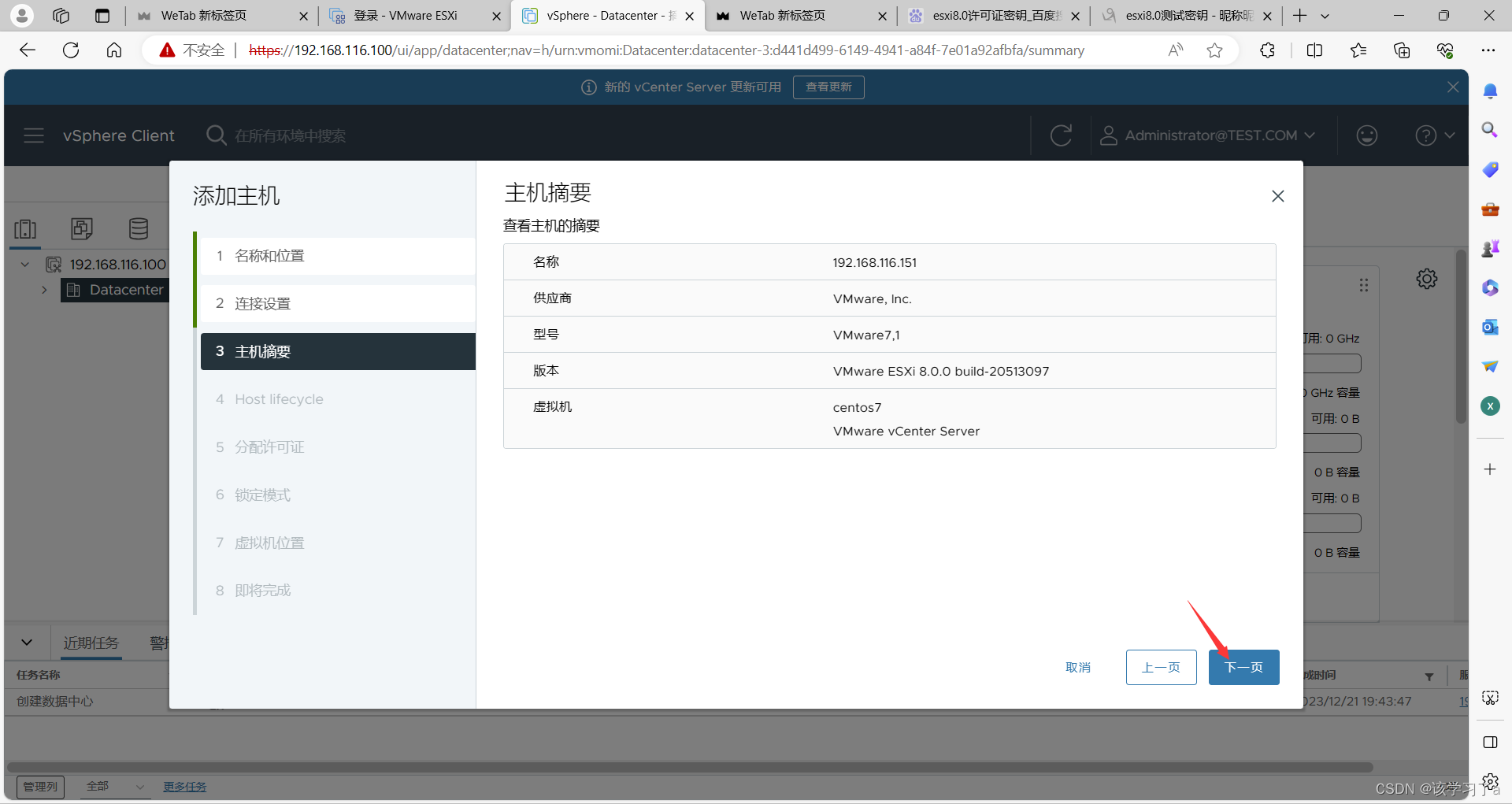Click the smiley feedback icon
Screen dimensions: 1512x804
coord(1367,135)
